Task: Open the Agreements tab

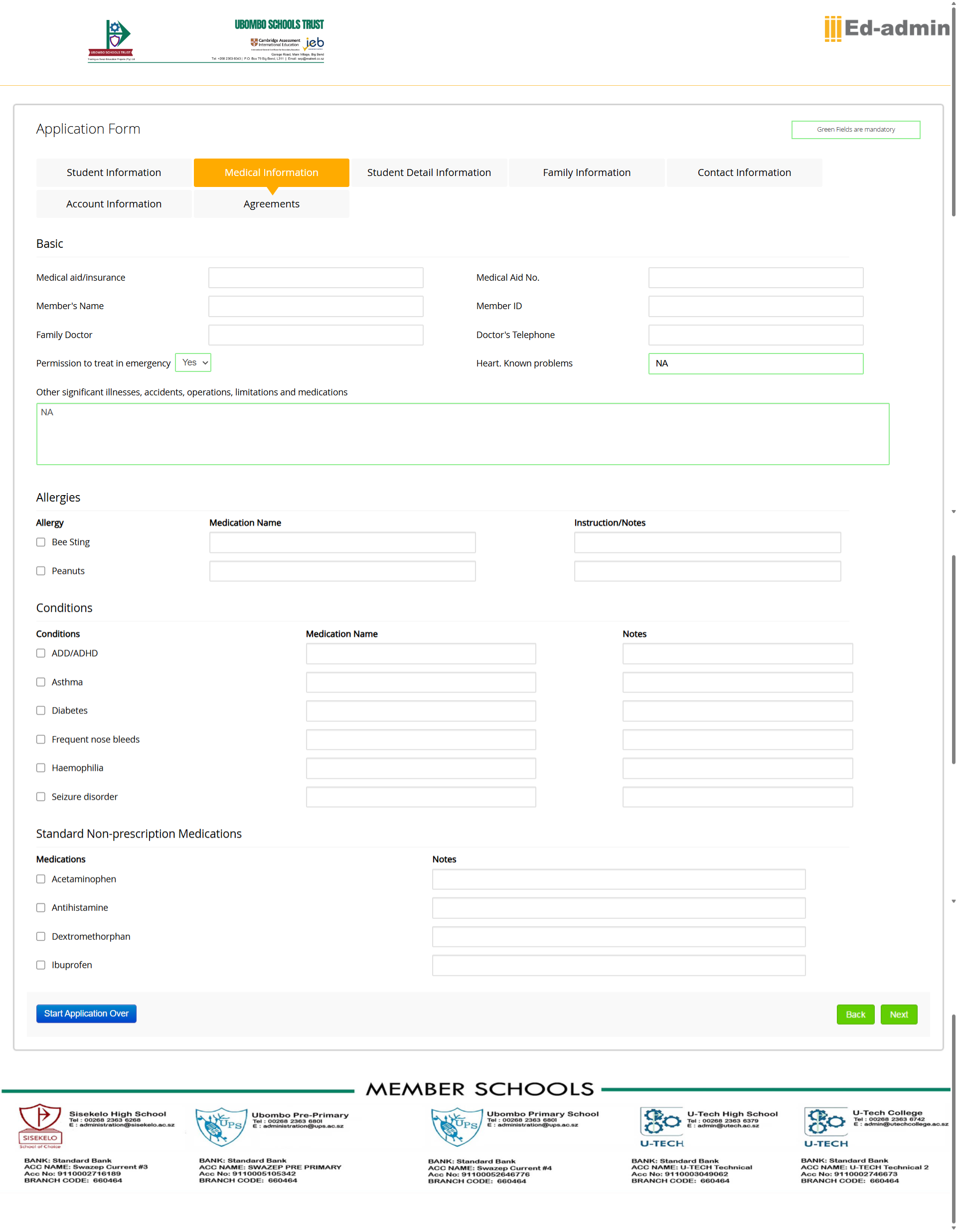Action: point(271,203)
